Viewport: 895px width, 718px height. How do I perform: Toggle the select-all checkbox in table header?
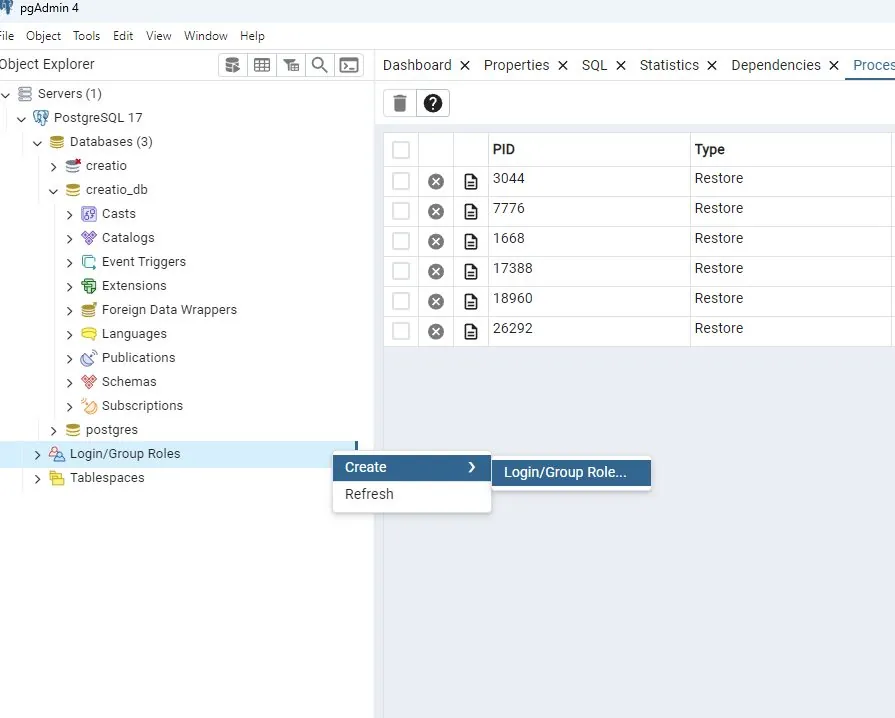coord(401,150)
